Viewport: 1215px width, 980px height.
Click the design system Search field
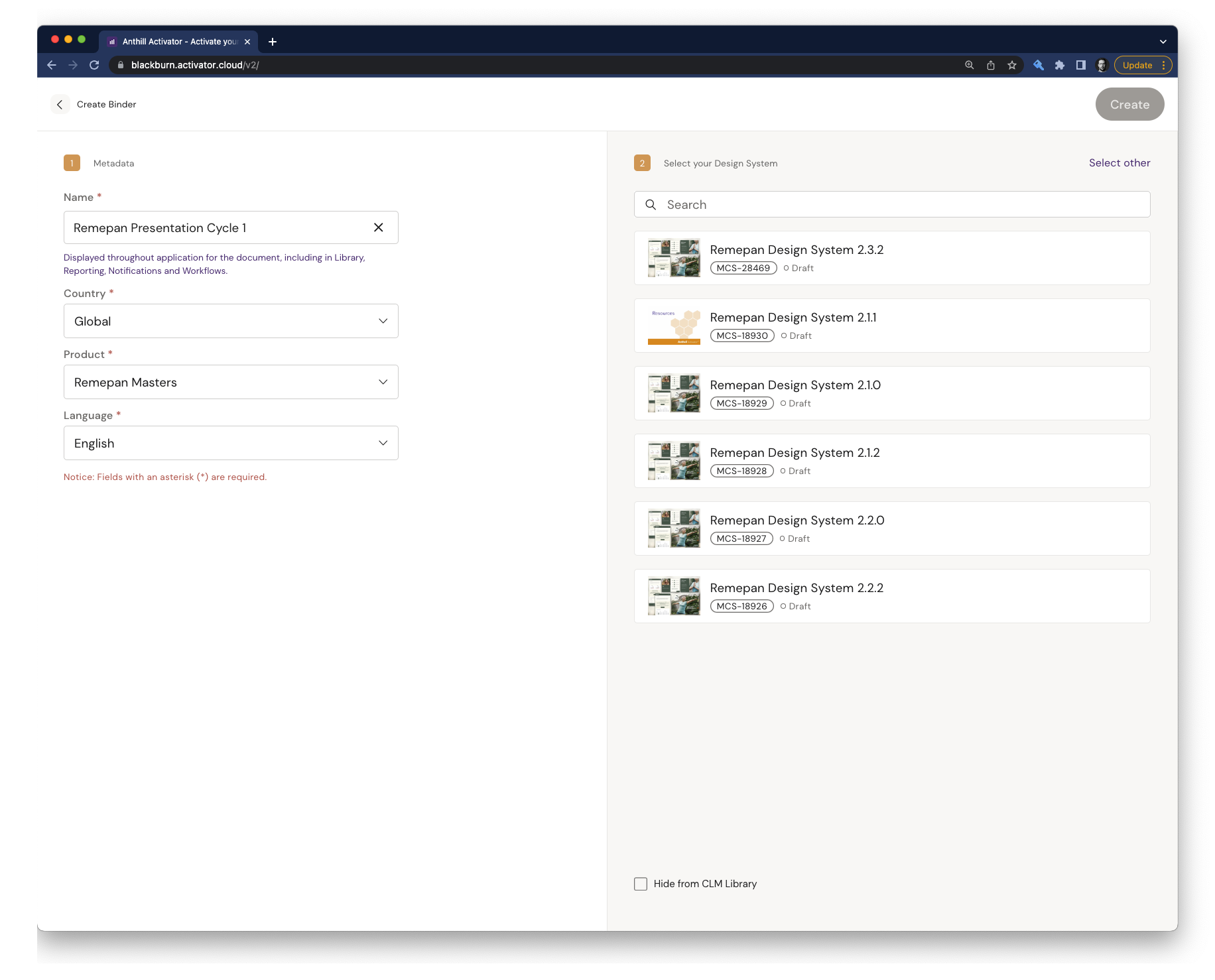[x=891, y=205]
